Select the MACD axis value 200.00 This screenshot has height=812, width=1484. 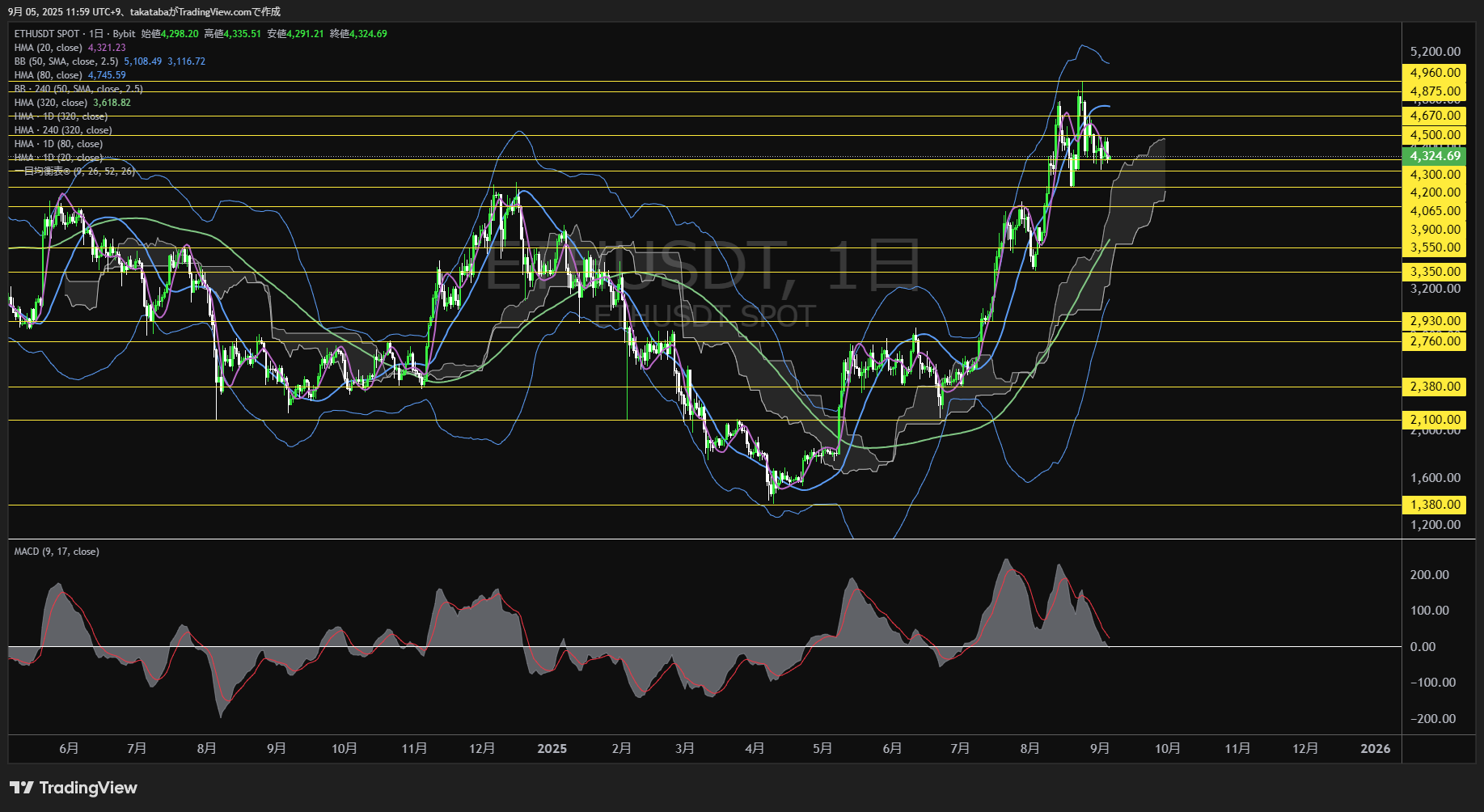pos(1430,575)
